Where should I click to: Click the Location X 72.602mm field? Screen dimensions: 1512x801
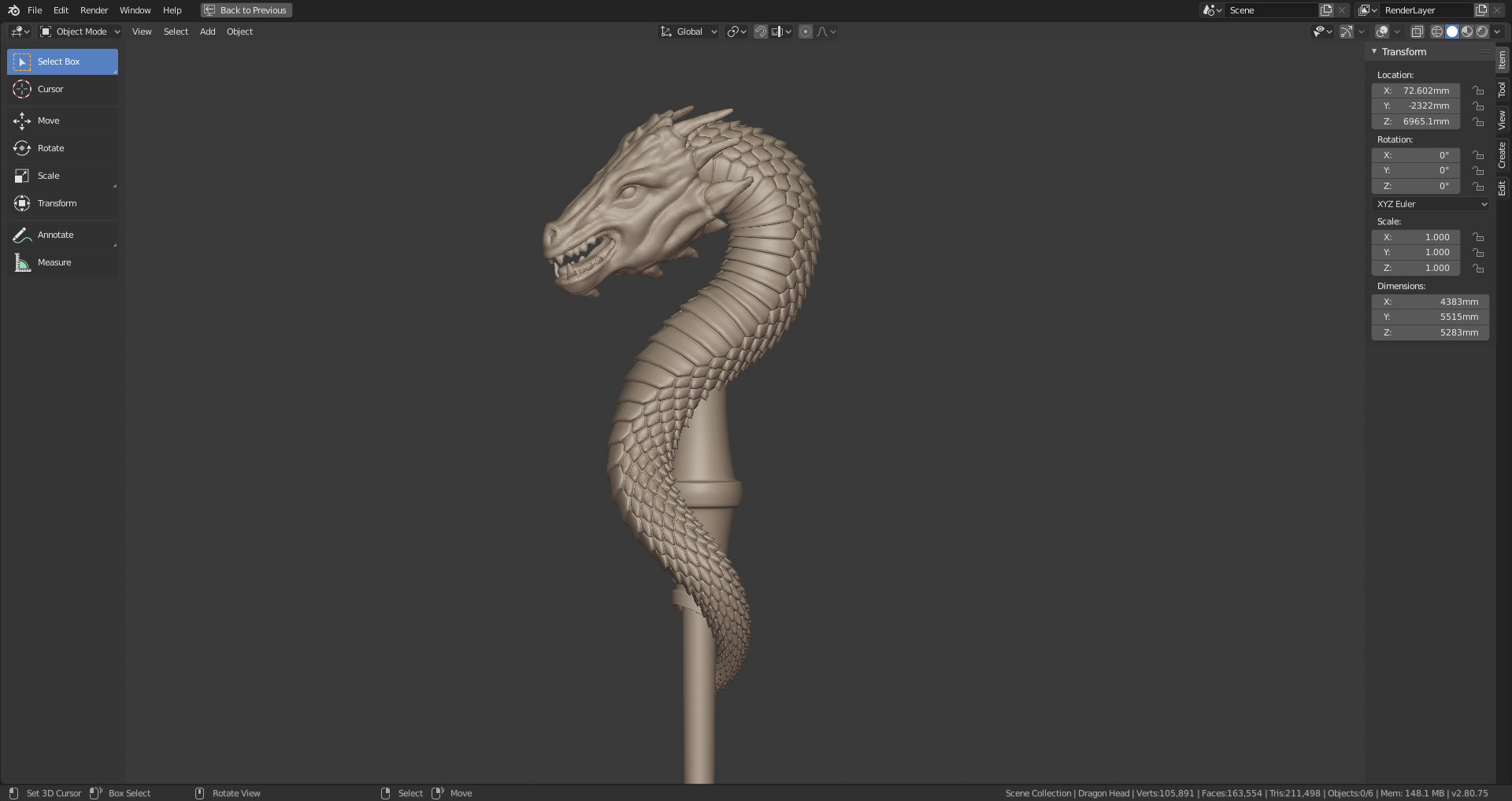click(x=1416, y=91)
